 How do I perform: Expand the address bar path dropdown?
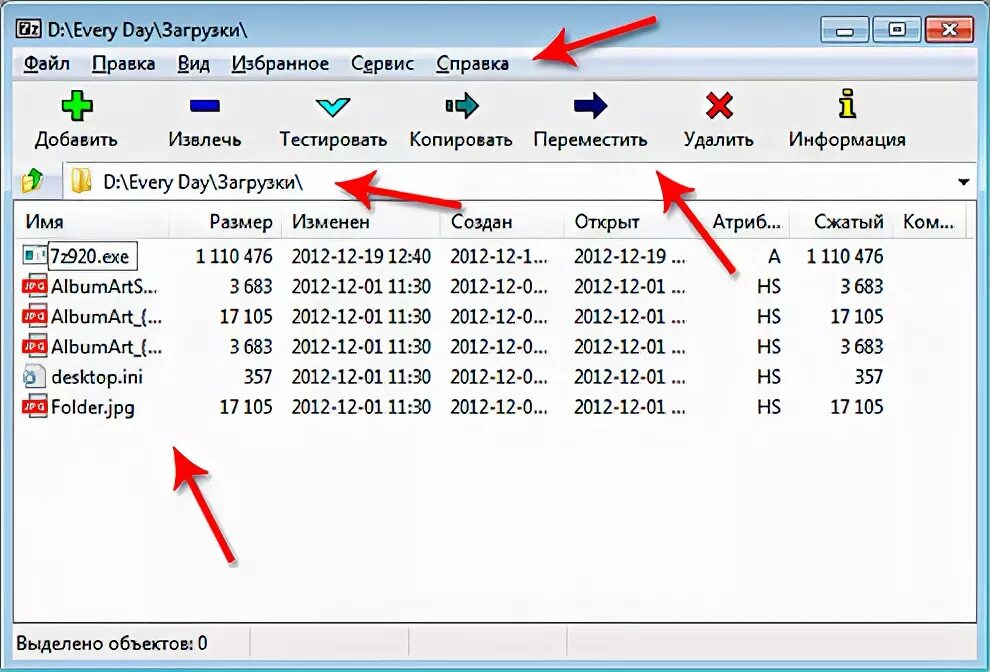pos(963,182)
